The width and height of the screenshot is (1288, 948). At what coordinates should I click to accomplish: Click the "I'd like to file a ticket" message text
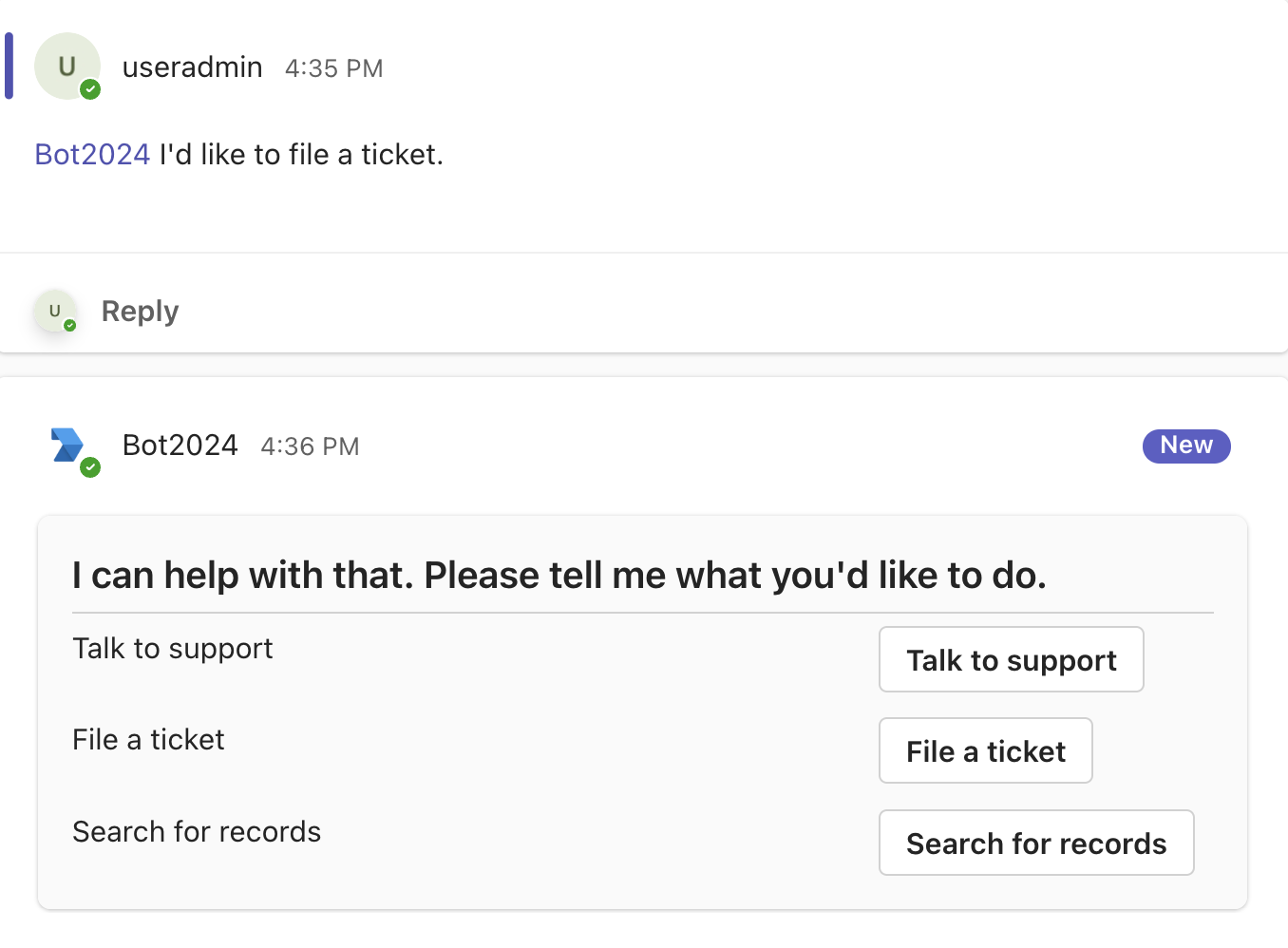pyautogui.click(x=301, y=154)
